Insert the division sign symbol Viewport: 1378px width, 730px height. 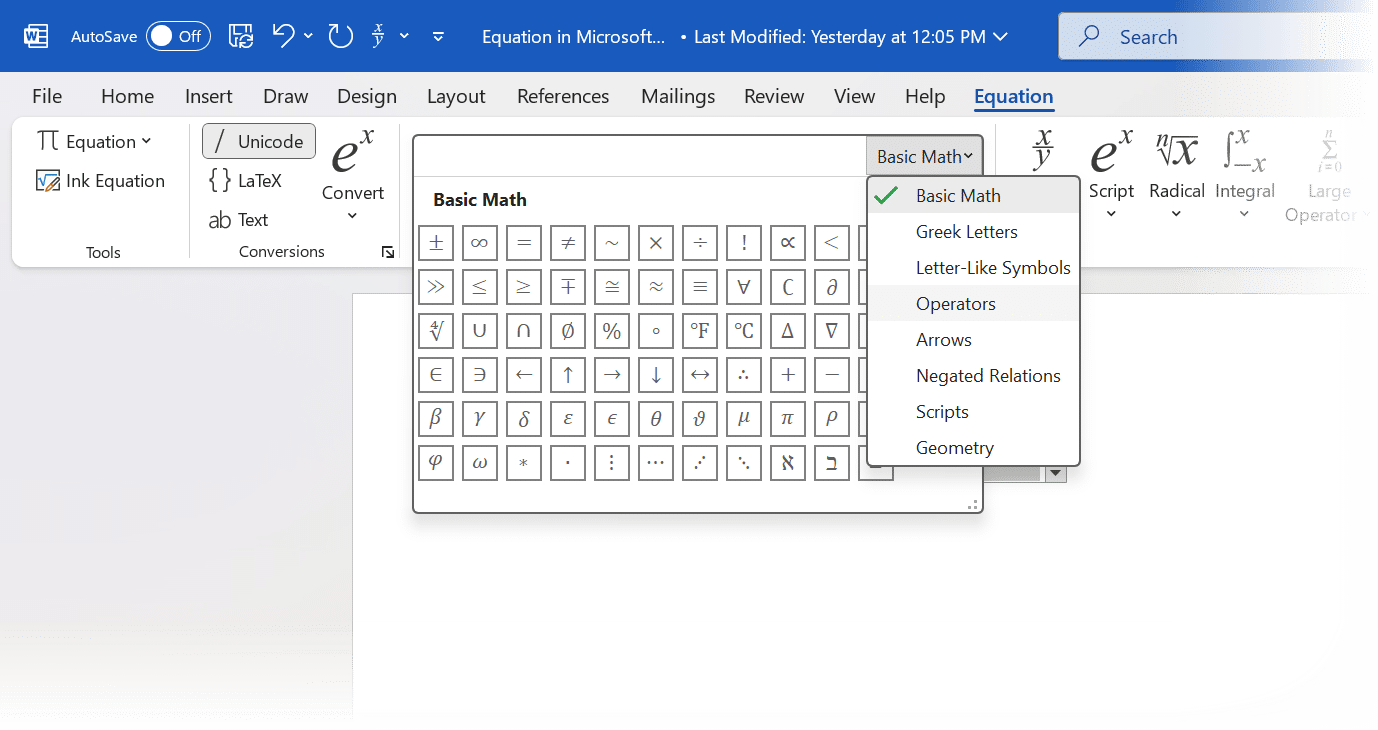tap(700, 243)
